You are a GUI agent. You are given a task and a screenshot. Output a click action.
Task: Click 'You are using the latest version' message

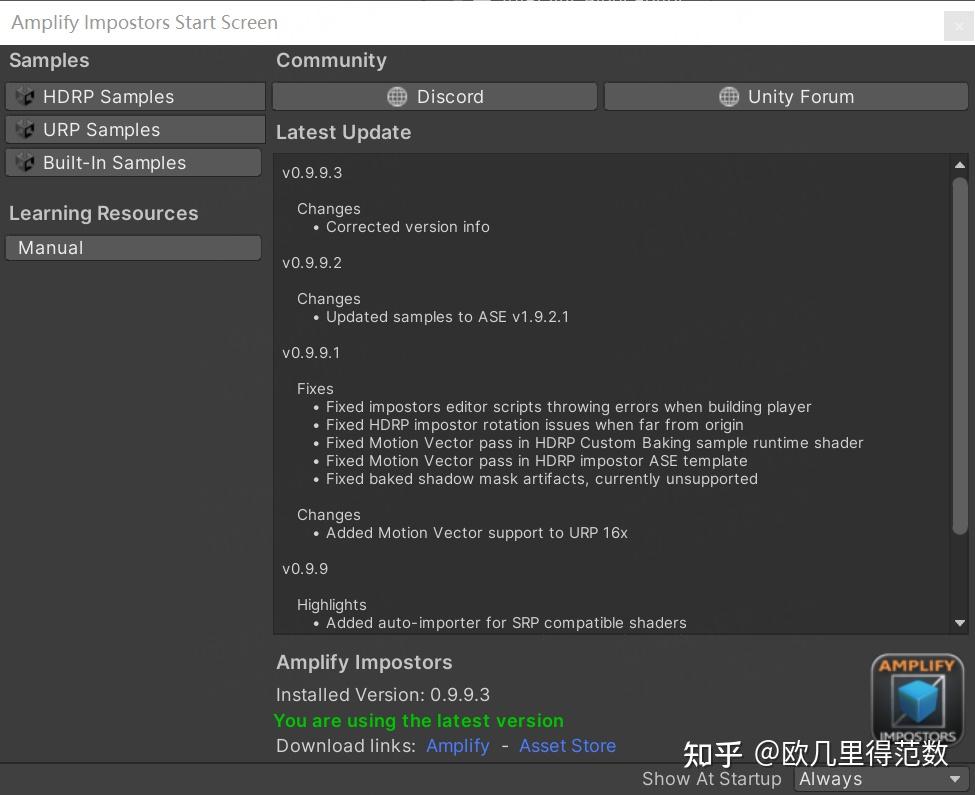click(419, 721)
